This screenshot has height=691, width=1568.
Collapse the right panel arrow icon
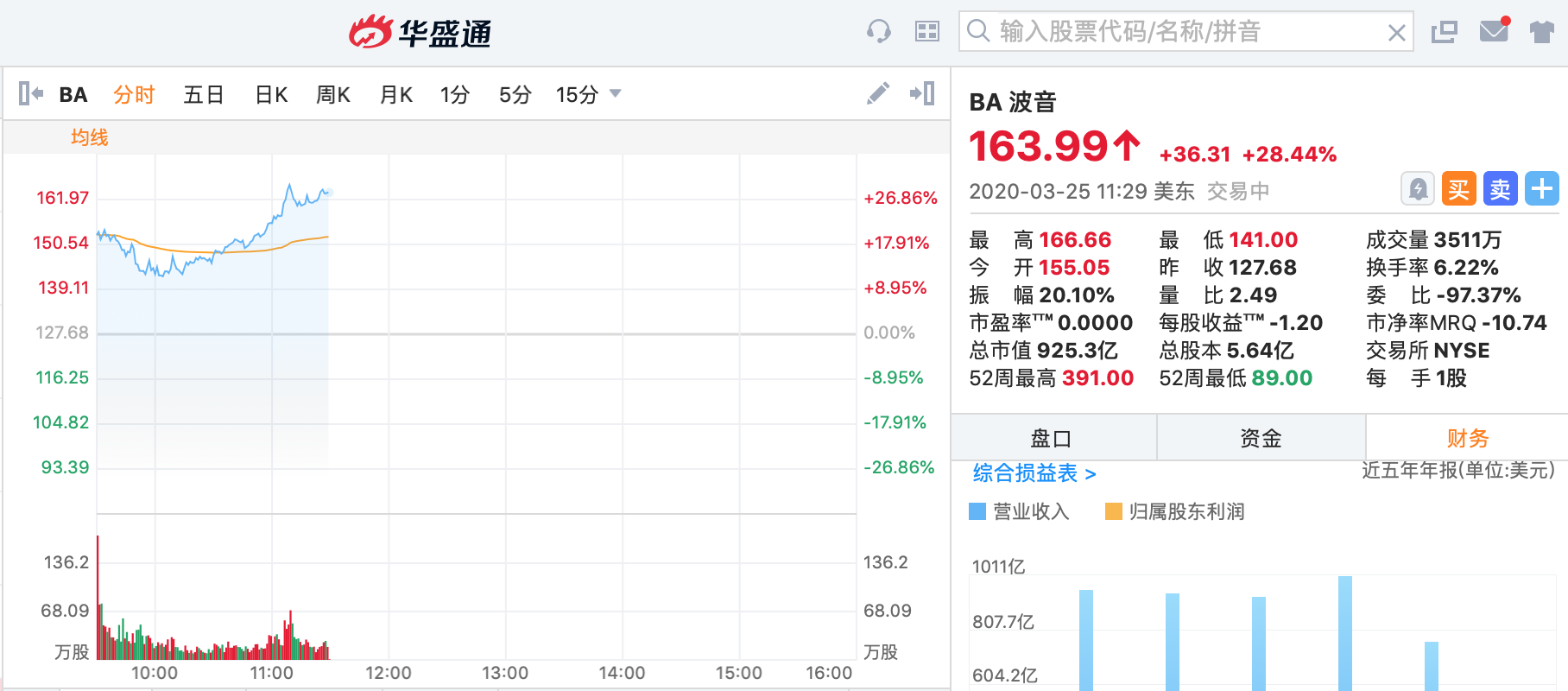(922, 93)
